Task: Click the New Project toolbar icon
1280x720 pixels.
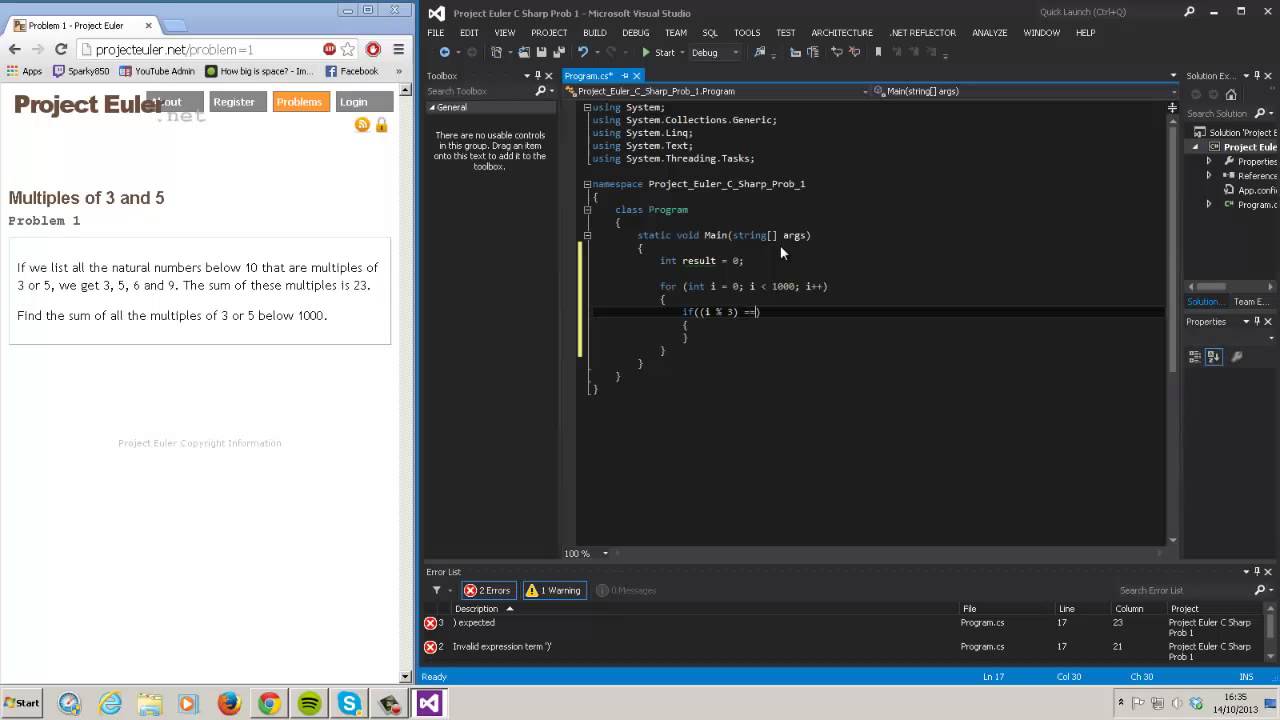Action: pyautogui.click(x=496, y=52)
